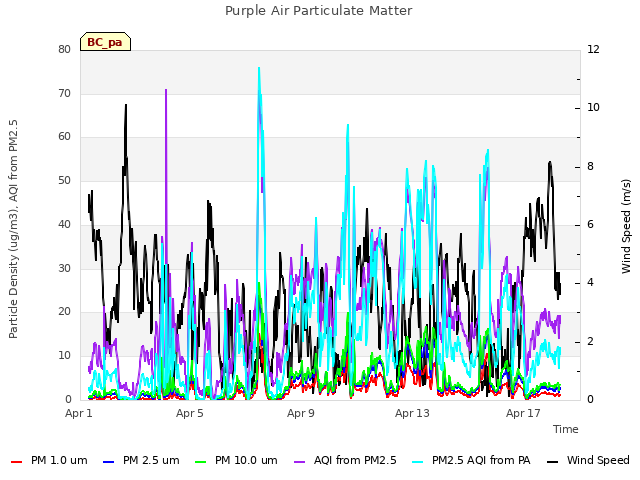
Task: Click the highest cyan peak near Apr 7
Action: pyautogui.click(x=259, y=69)
